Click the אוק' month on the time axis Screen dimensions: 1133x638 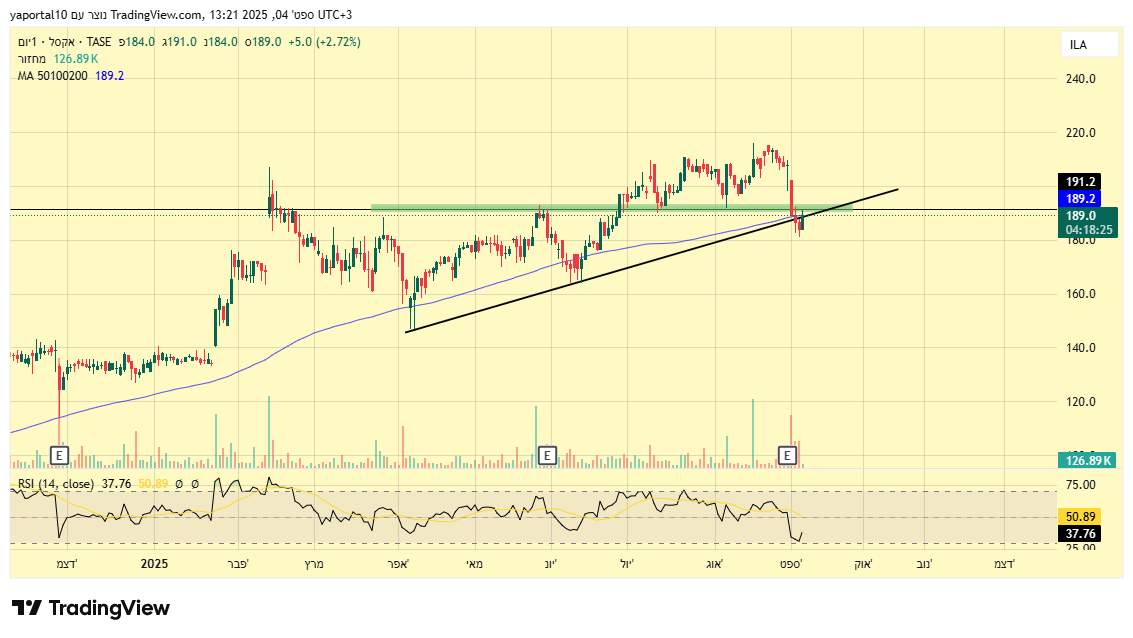click(x=863, y=564)
